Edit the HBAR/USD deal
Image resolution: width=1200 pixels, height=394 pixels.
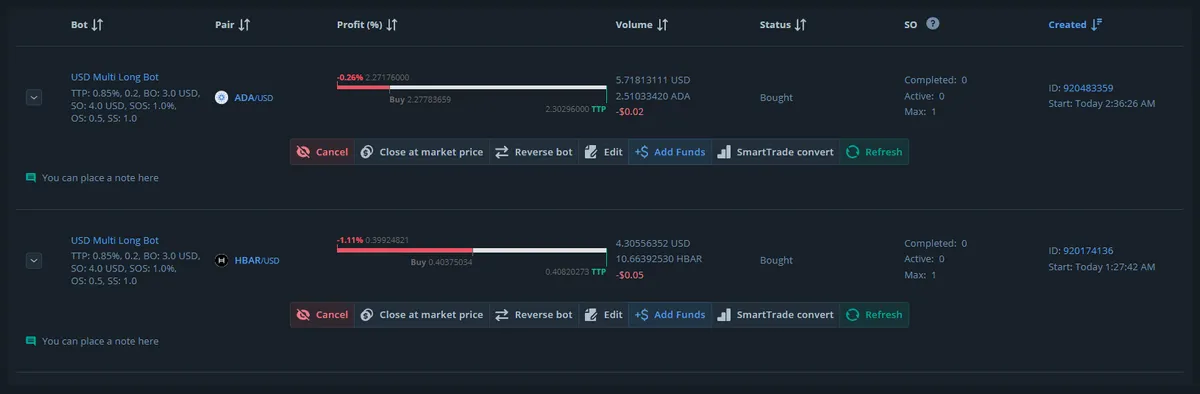tap(603, 315)
